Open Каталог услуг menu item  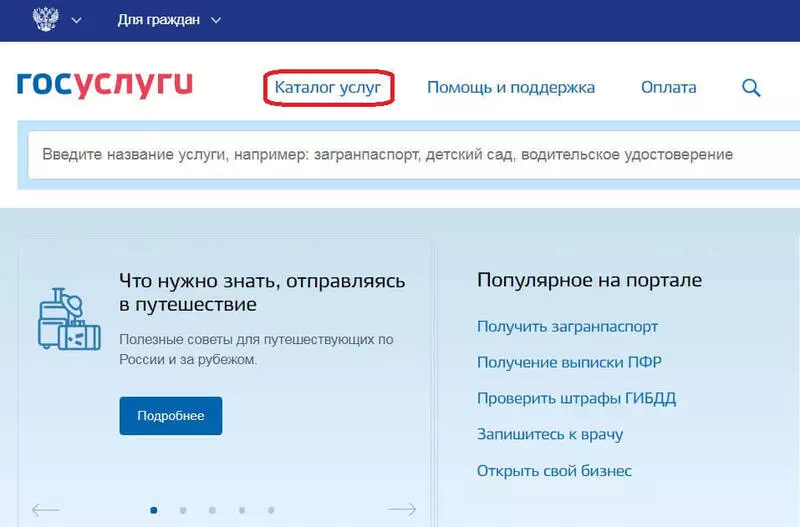click(328, 87)
